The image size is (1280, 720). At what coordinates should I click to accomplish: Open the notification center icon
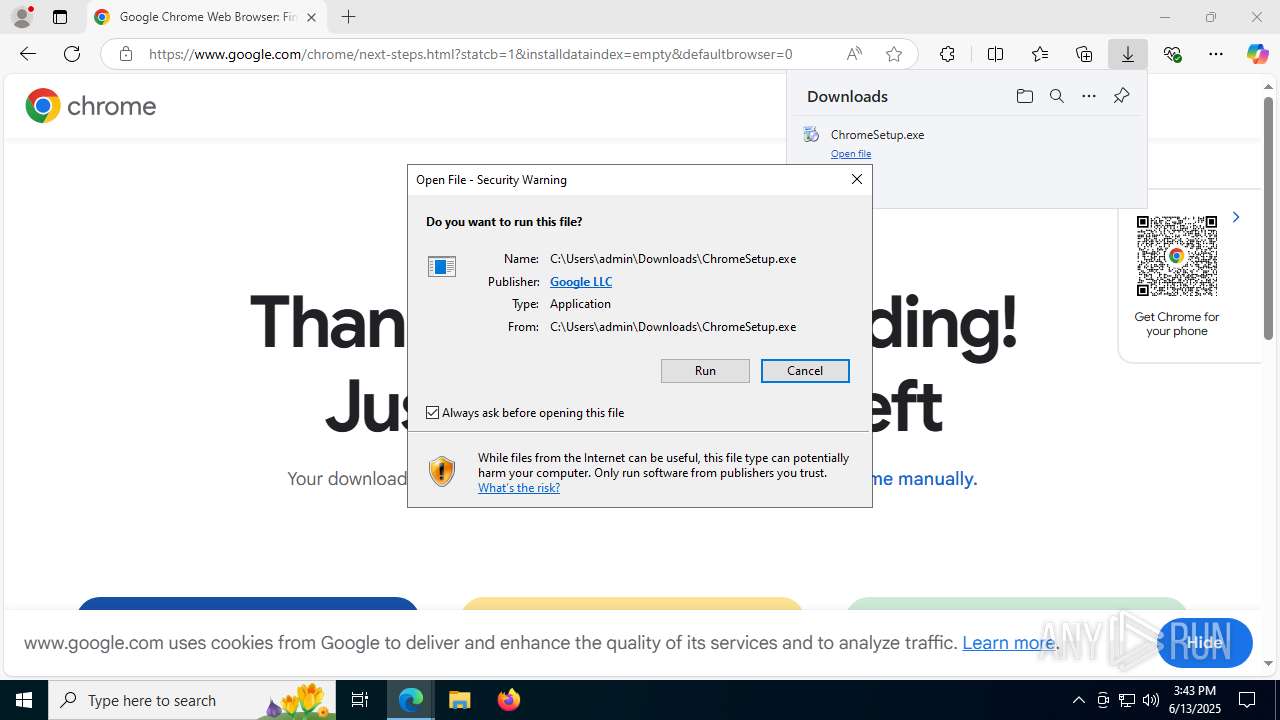point(1247,700)
